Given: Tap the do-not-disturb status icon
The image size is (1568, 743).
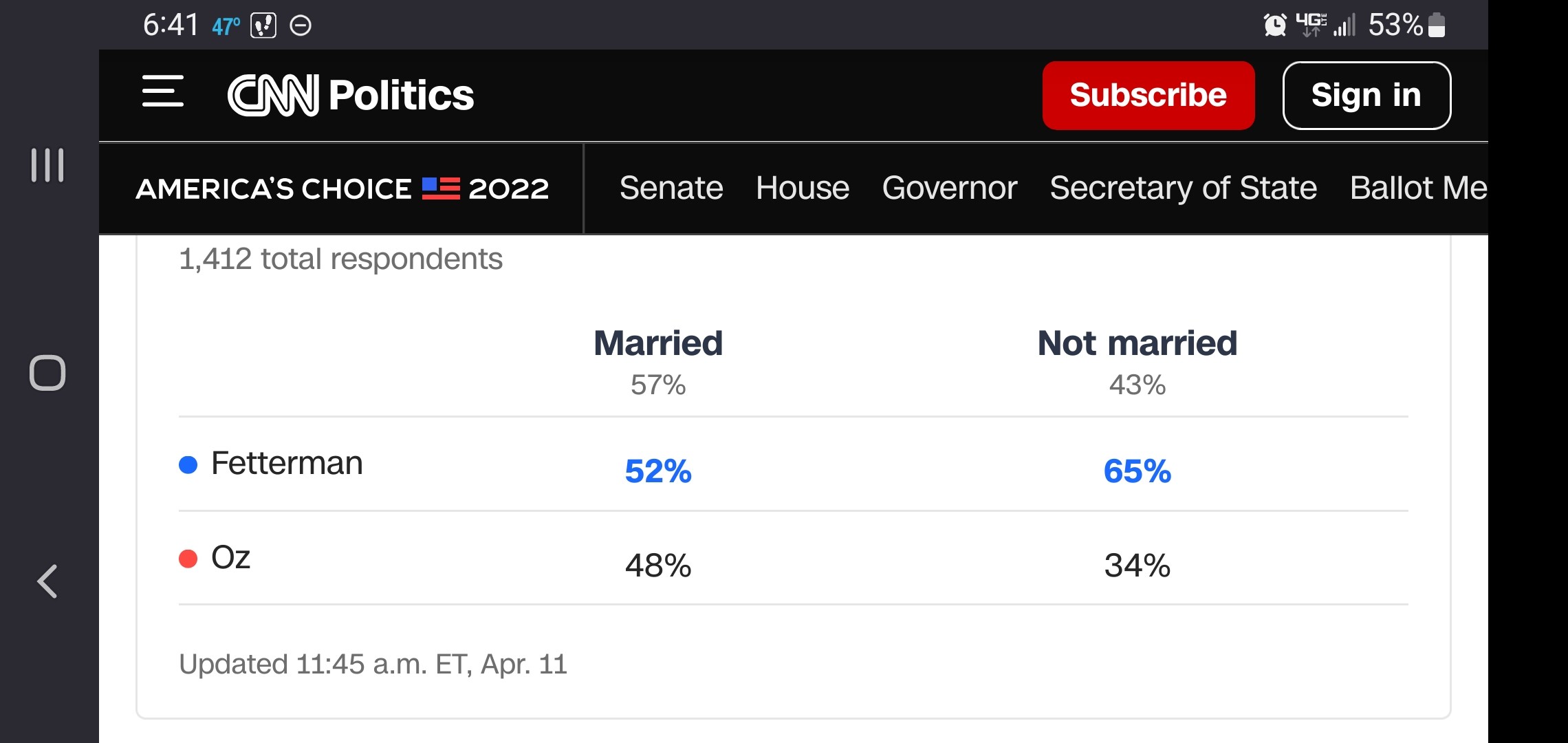Looking at the screenshot, I should [301, 25].
